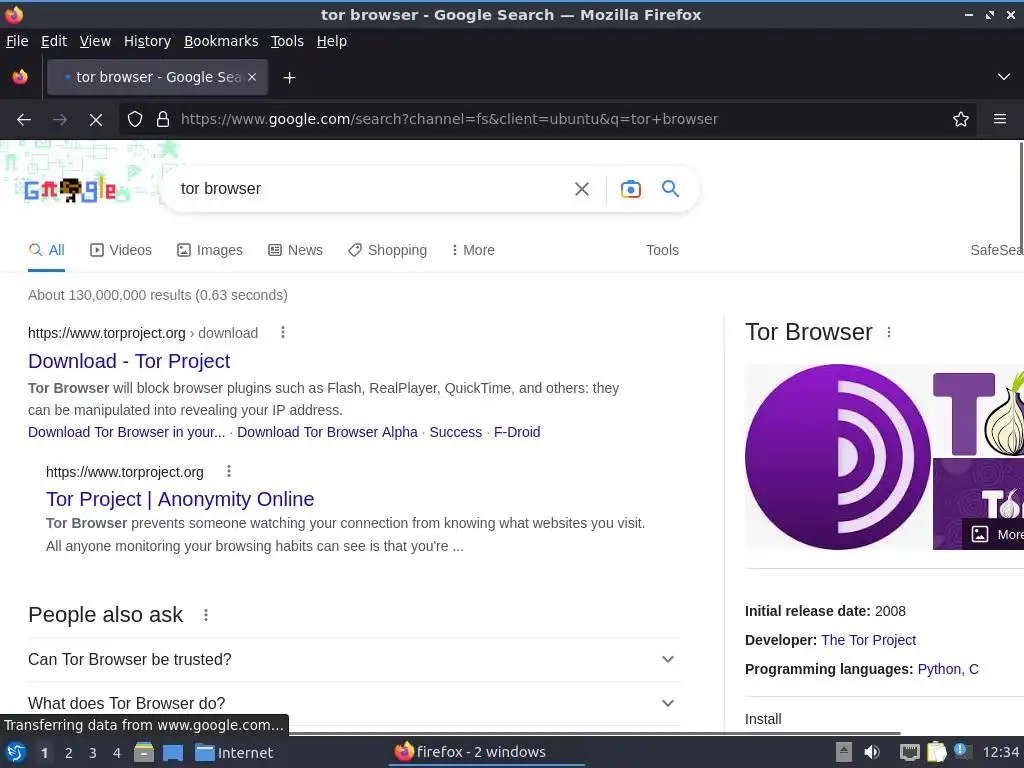Open the tracking protection shield icon
The image size is (1024, 768).
(135, 119)
